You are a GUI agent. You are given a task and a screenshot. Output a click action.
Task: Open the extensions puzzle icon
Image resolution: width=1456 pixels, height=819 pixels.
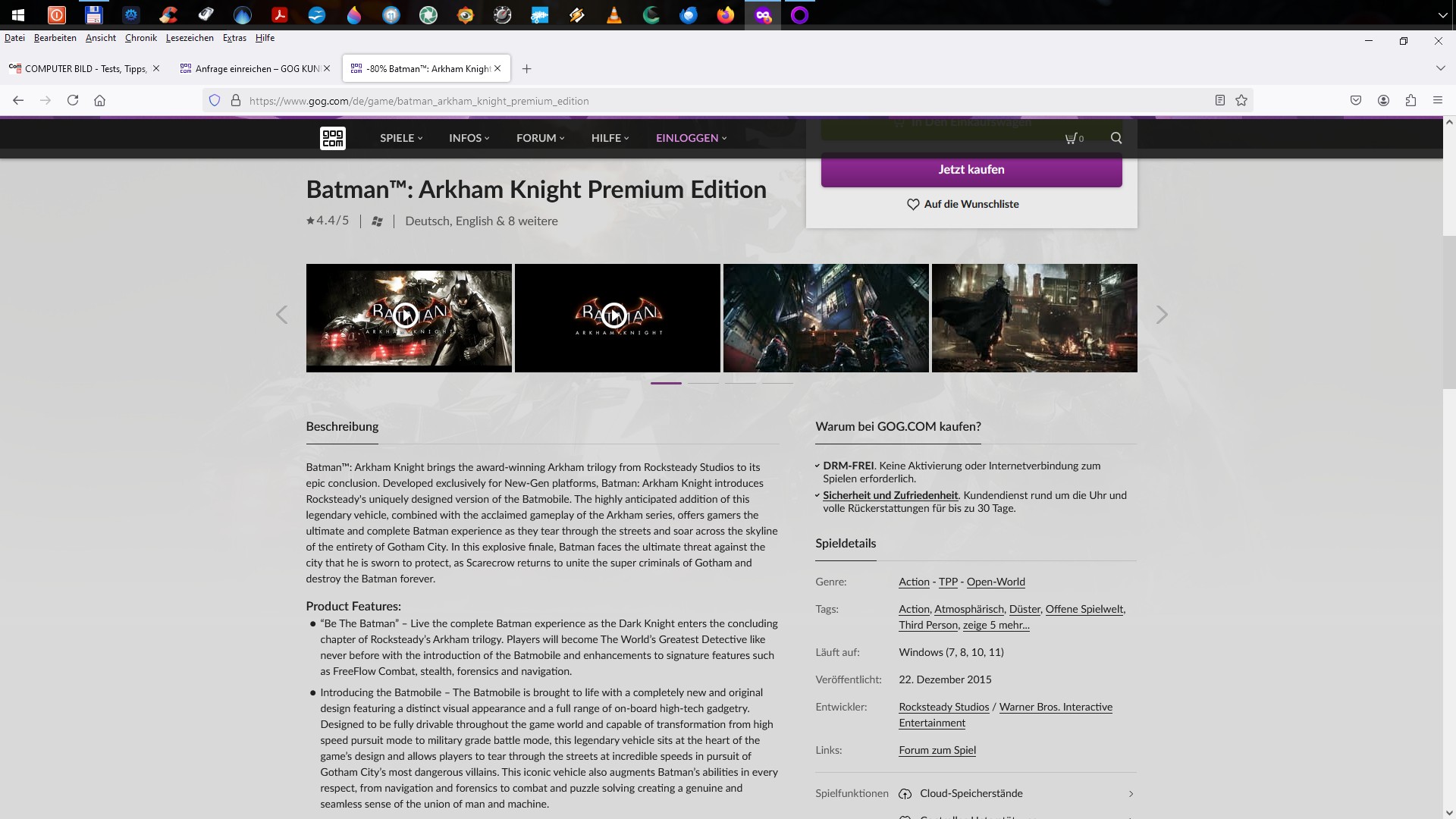1410,100
